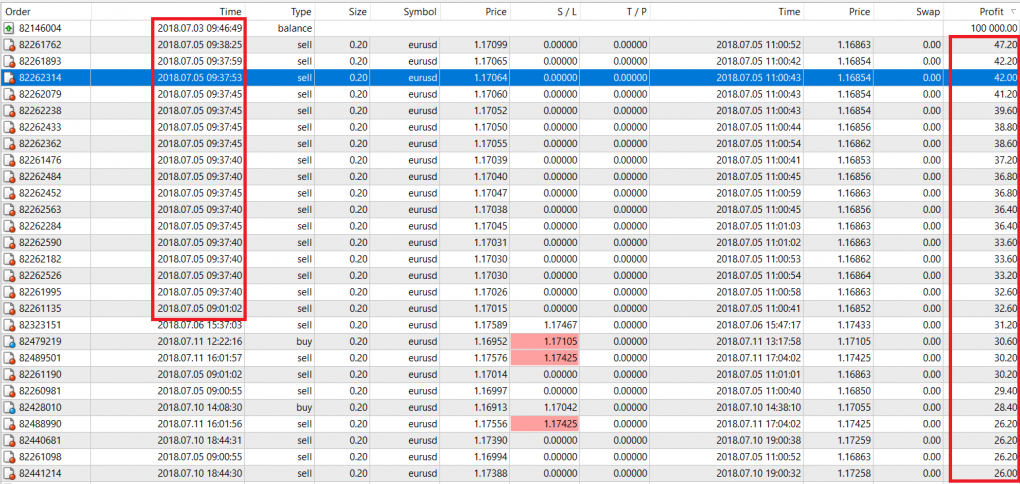The height and width of the screenshot is (484, 1020).
Task: Click the open price 1.16952
Action: click(x=489, y=341)
